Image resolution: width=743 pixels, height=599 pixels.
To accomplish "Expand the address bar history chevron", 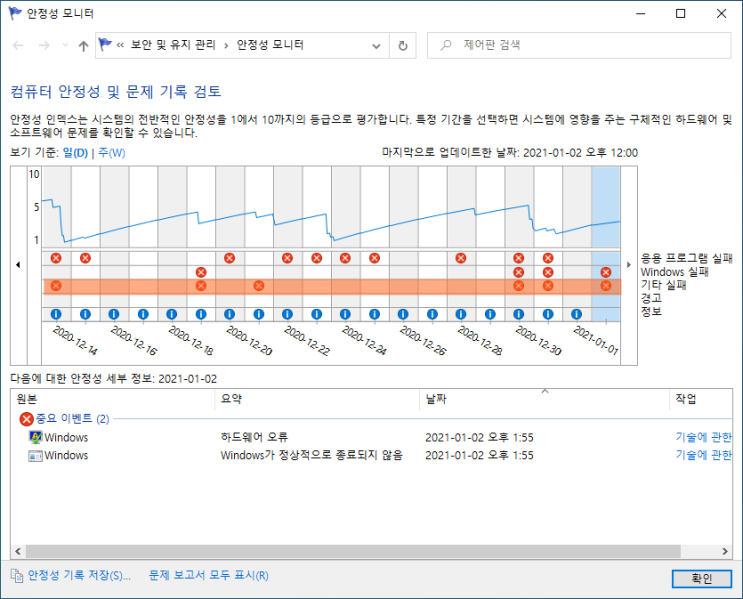I will click(x=376, y=46).
